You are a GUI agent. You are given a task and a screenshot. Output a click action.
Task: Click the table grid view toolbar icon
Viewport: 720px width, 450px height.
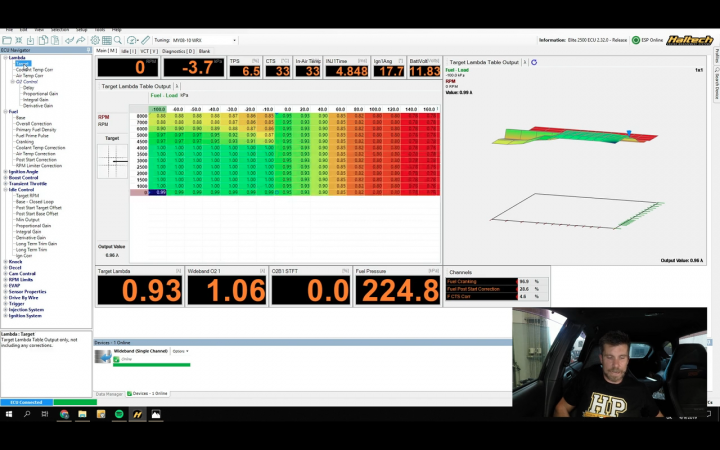(x=107, y=40)
